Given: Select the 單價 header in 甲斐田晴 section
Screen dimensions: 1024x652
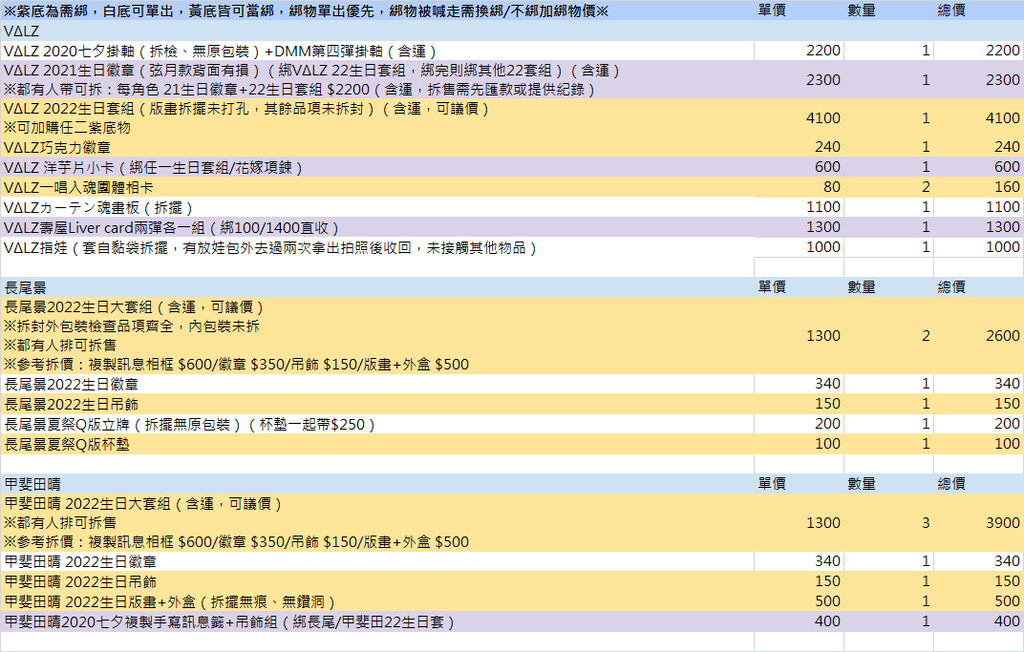Looking at the screenshot, I should (772, 483).
